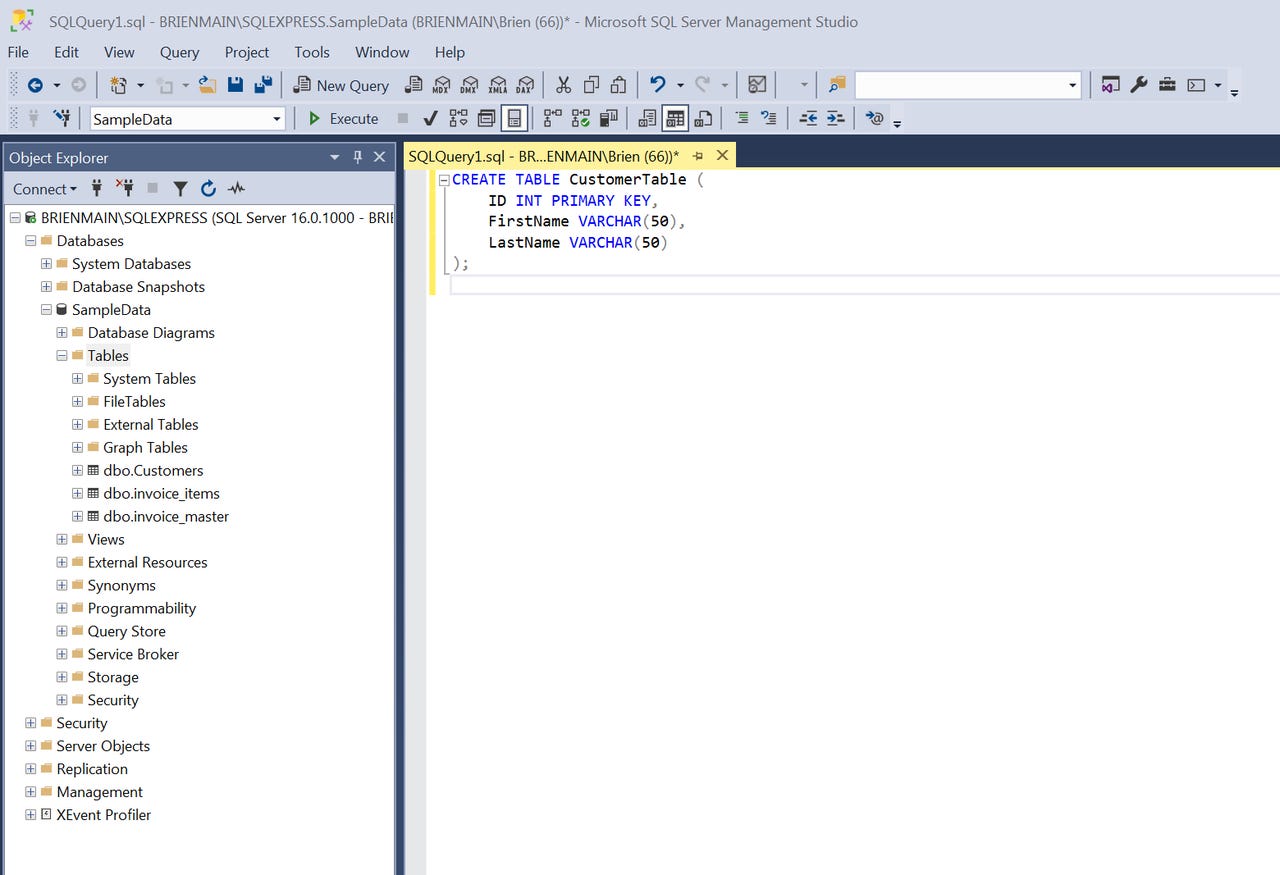This screenshot has width=1280, height=875.
Task: Open a new query window
Action: coord(341,85)
